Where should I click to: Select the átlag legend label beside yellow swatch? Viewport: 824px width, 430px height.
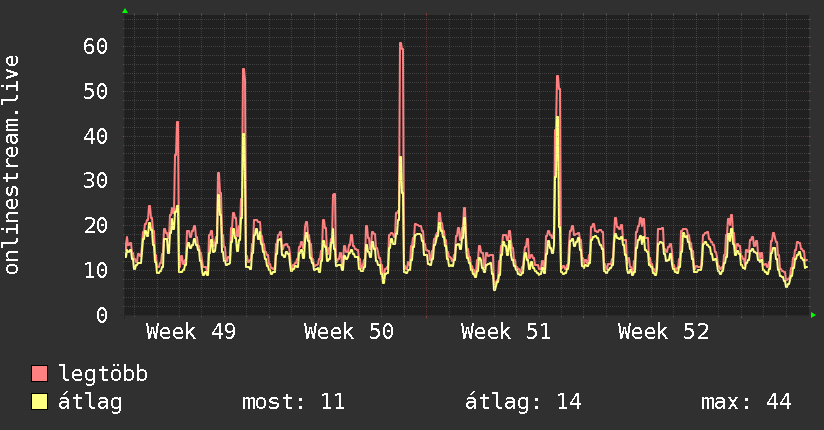coord(90,403)
